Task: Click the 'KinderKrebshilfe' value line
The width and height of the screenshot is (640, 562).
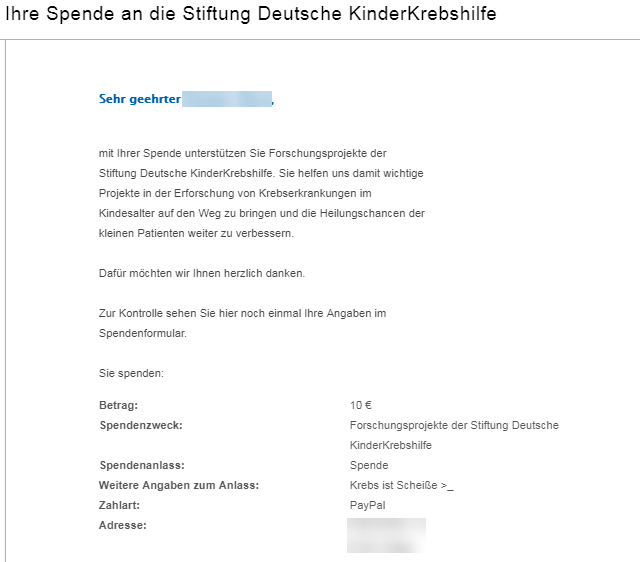Action: point(391,445)
